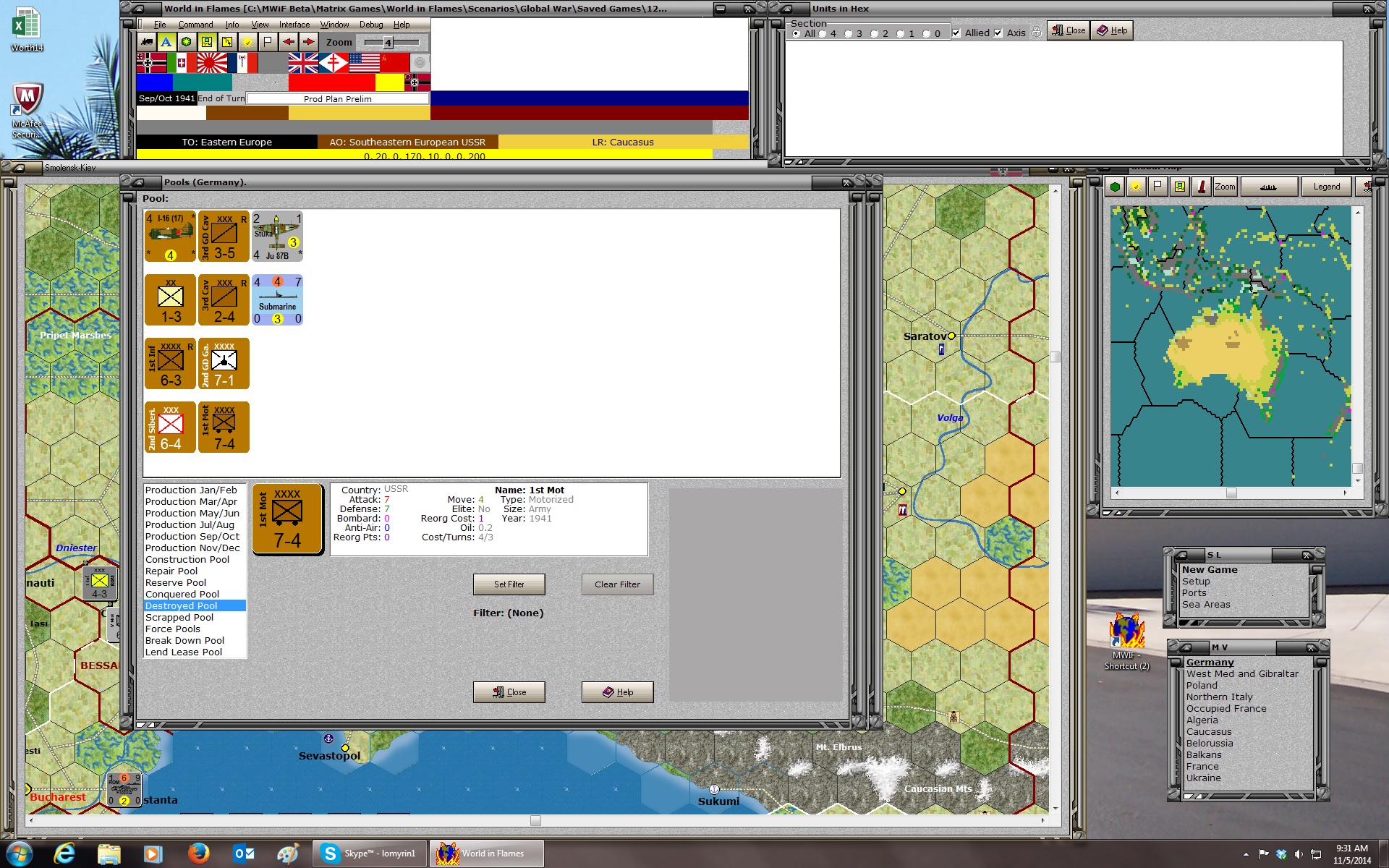The height and width of the screenshot is (868, 1389).
Task: Open the Debug menu
Action: (371, 25)
